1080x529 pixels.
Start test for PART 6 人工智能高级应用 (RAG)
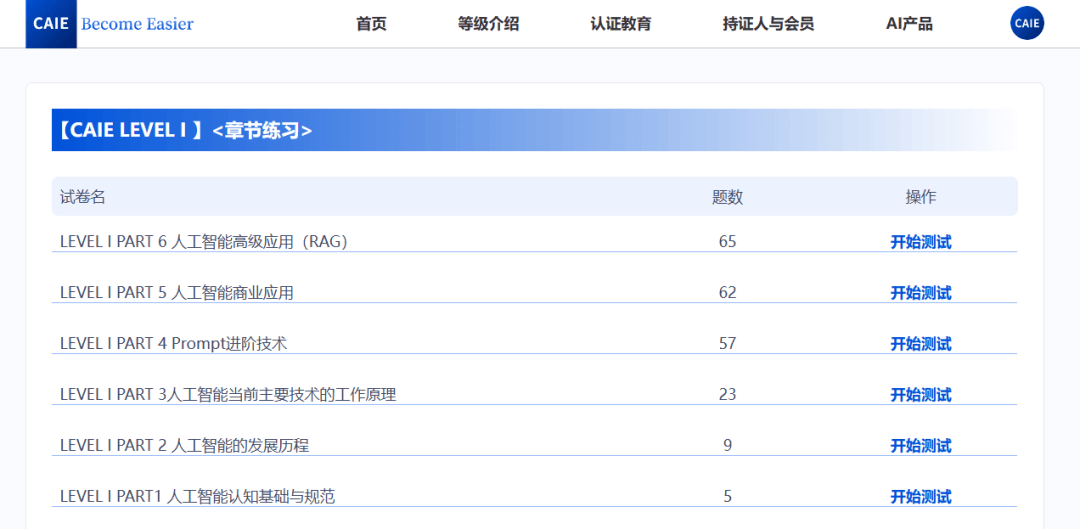920,241
